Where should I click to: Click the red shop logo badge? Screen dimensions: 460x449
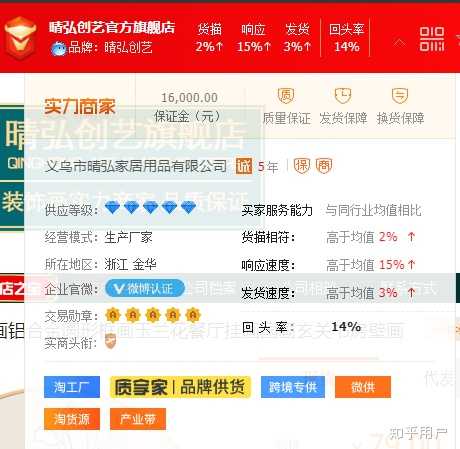(20, 38)
